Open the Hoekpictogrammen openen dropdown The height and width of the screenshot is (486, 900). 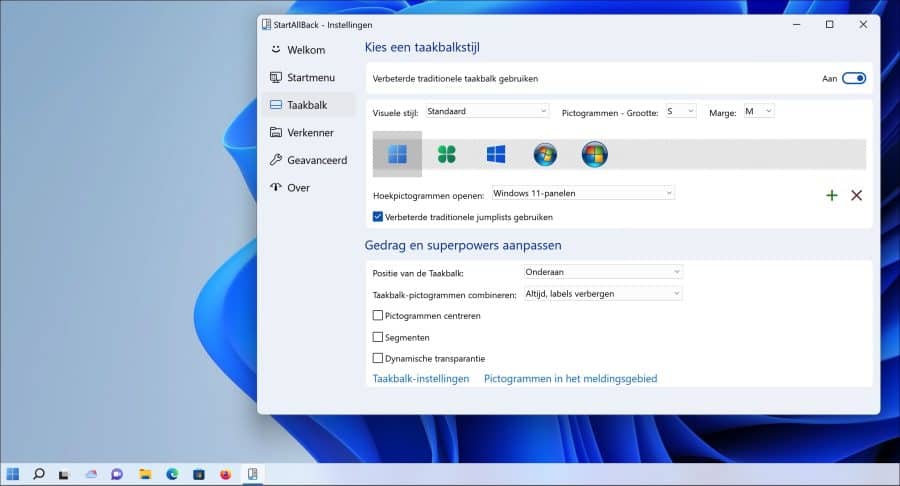pyautogui.click(x=583, y=193)
